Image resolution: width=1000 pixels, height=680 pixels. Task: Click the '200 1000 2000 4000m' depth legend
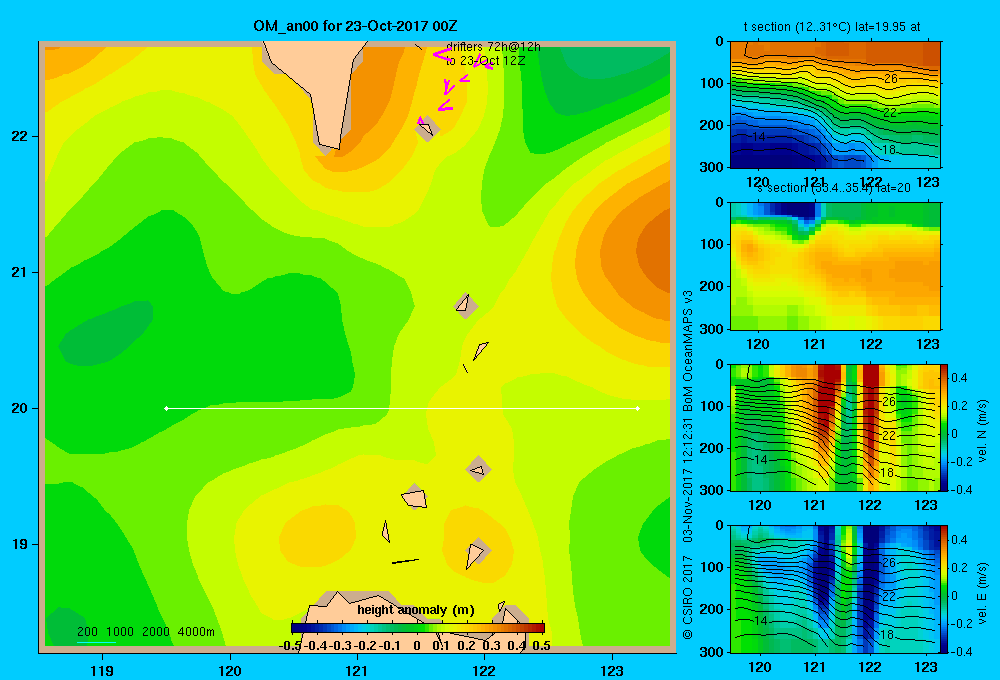(145, 632)
